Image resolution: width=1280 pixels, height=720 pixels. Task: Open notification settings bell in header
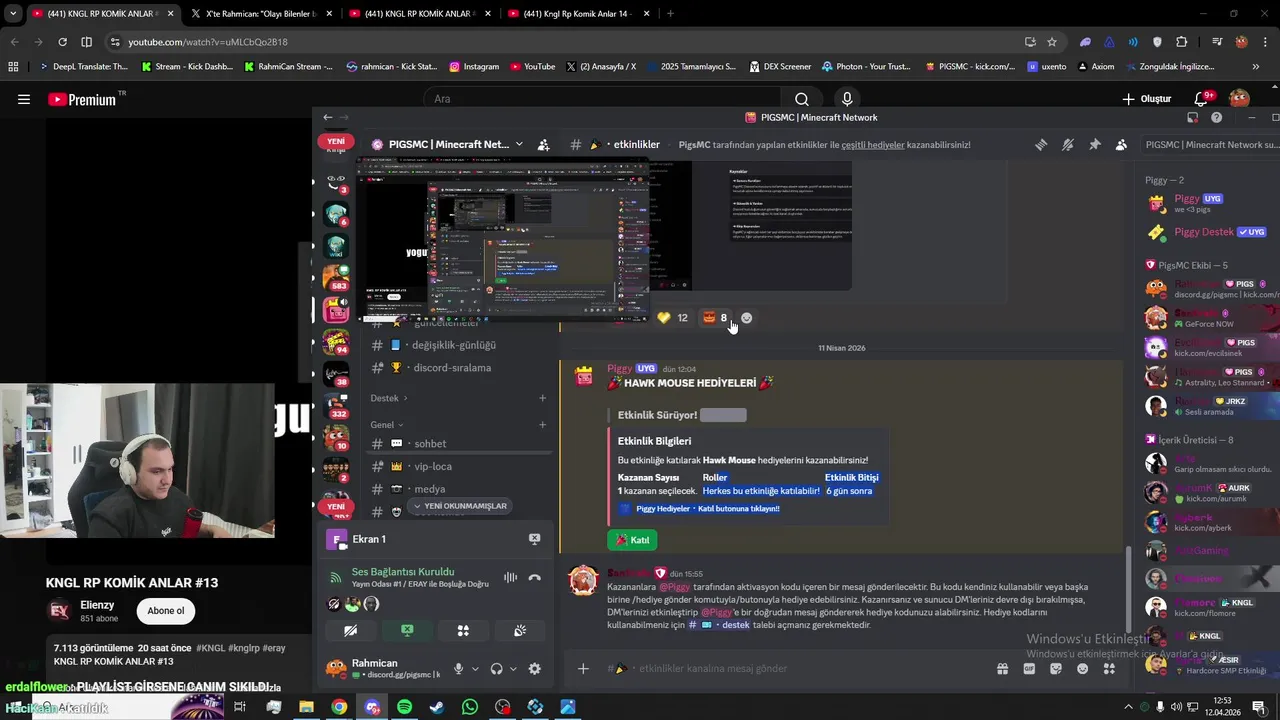click(x=1068, y=145)
